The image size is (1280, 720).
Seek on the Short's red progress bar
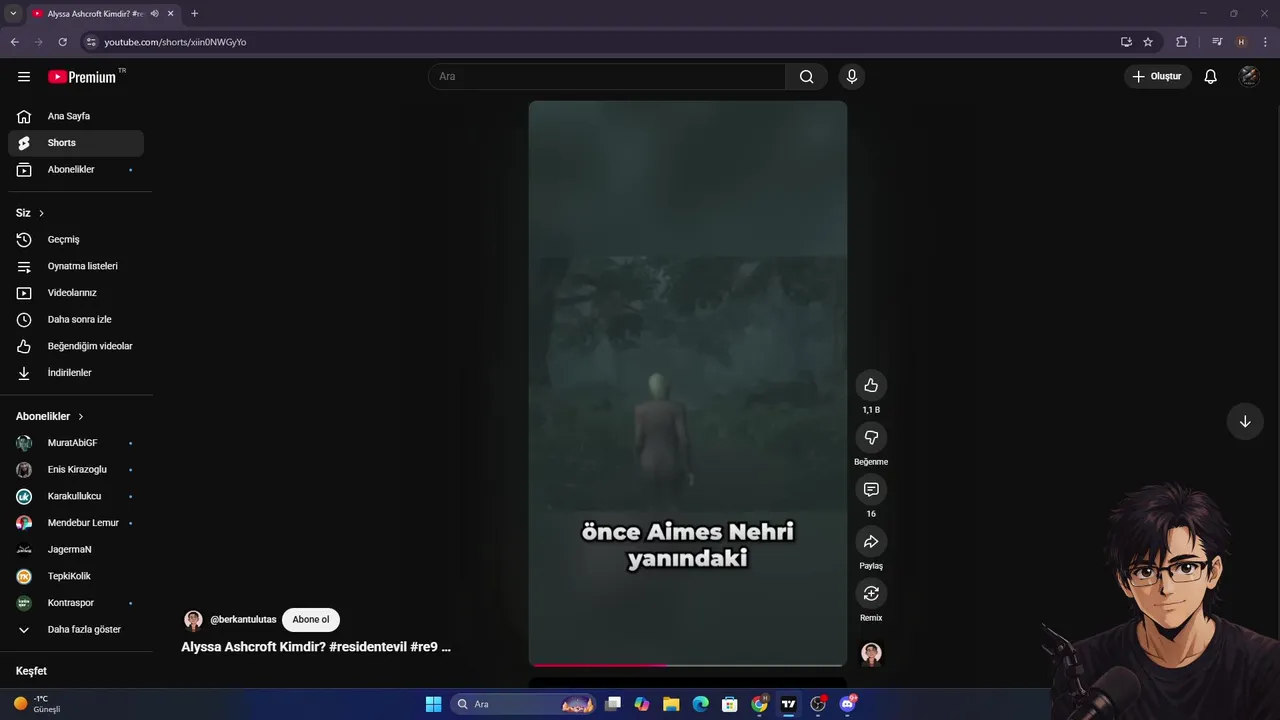pos(688,664)
